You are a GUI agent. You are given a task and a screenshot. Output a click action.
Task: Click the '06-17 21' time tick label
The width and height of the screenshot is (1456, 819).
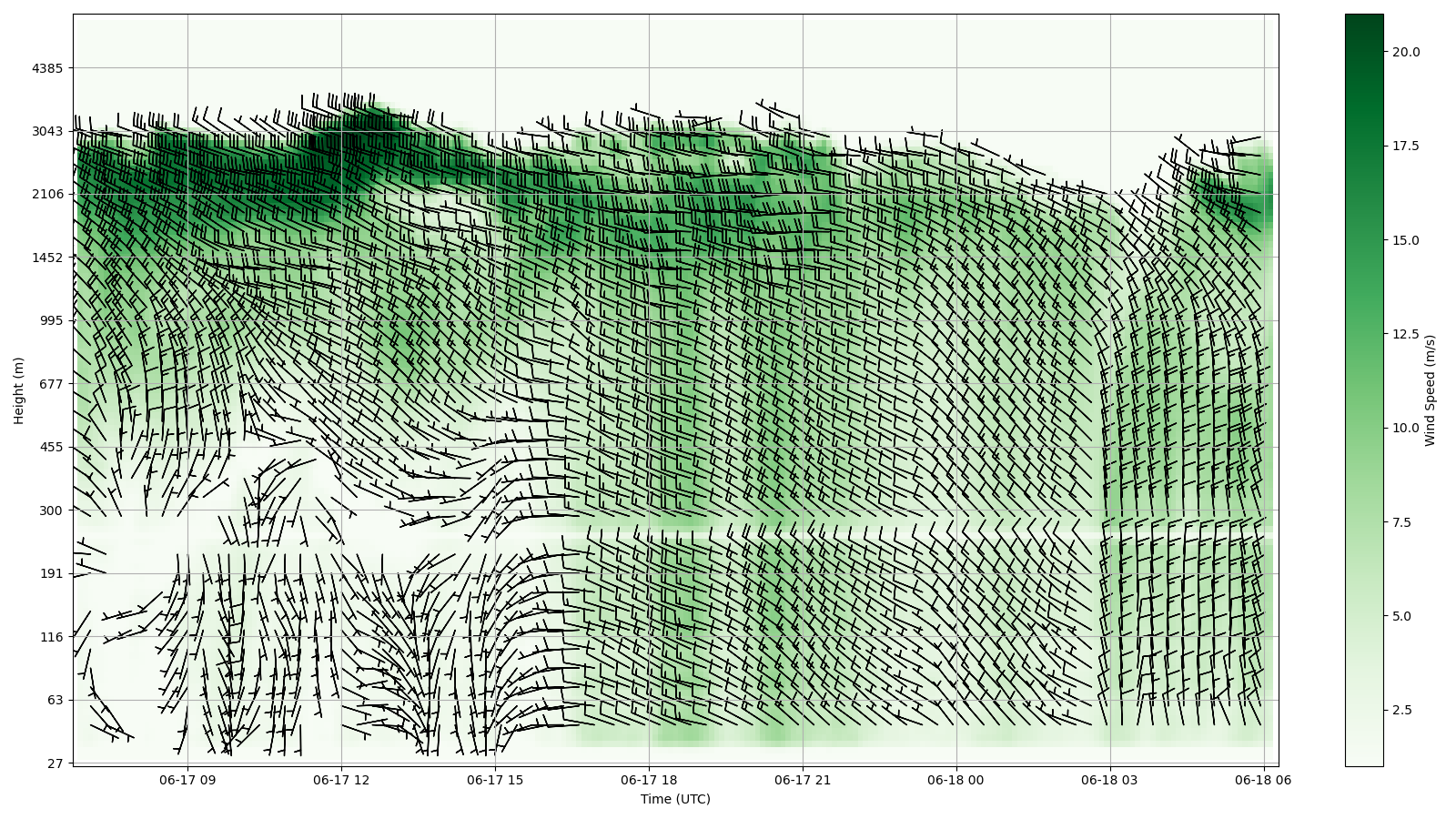pos(803,780)
